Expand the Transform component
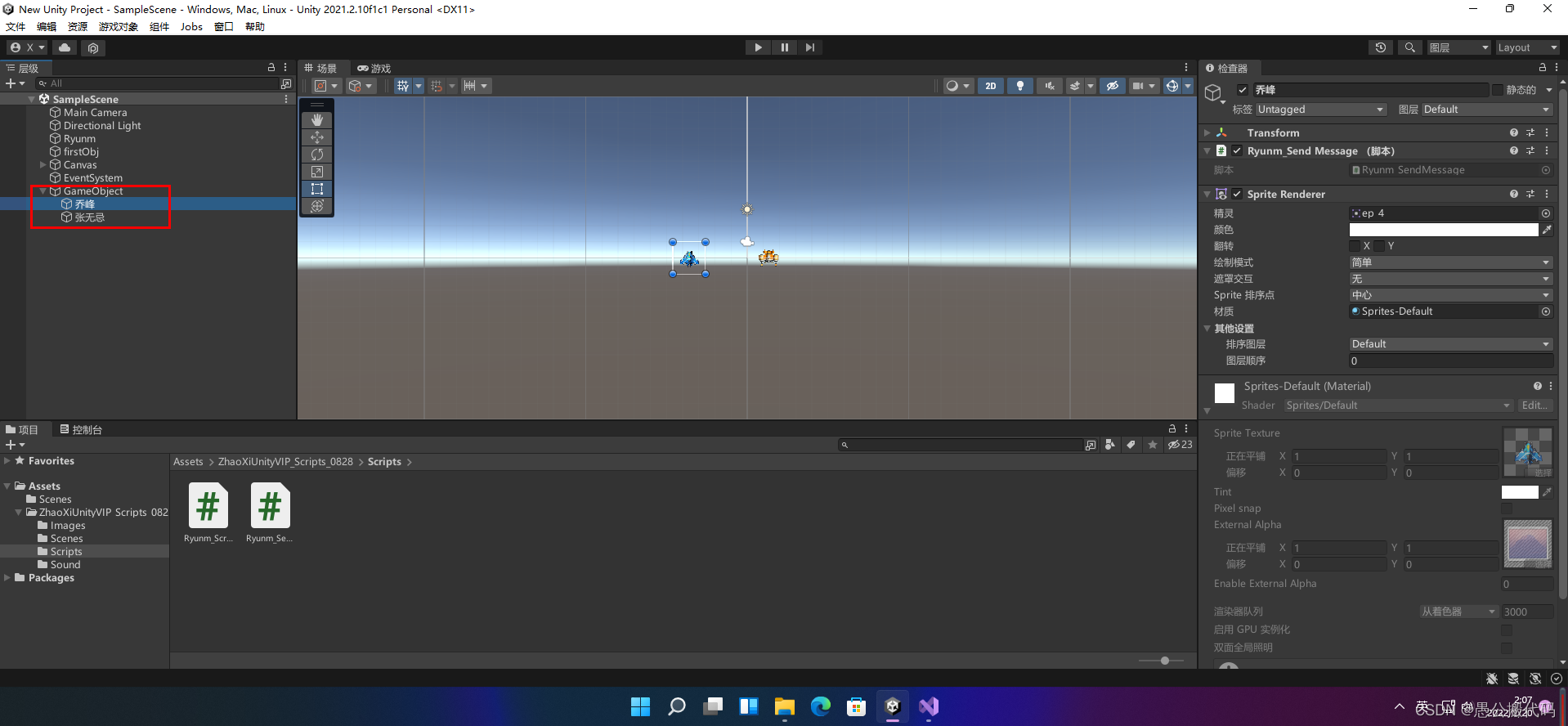The image size is (1568, 726). 1207,132
